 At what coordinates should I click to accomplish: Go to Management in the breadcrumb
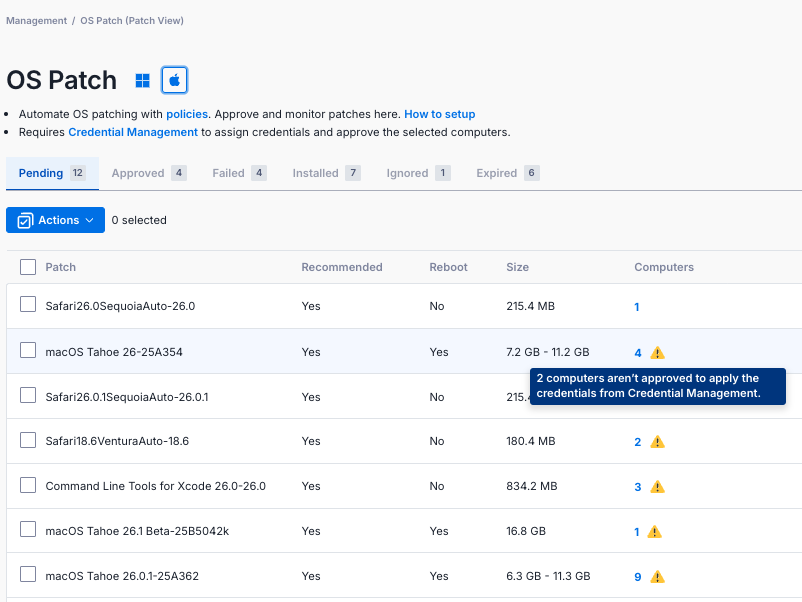tap(36, 20)
